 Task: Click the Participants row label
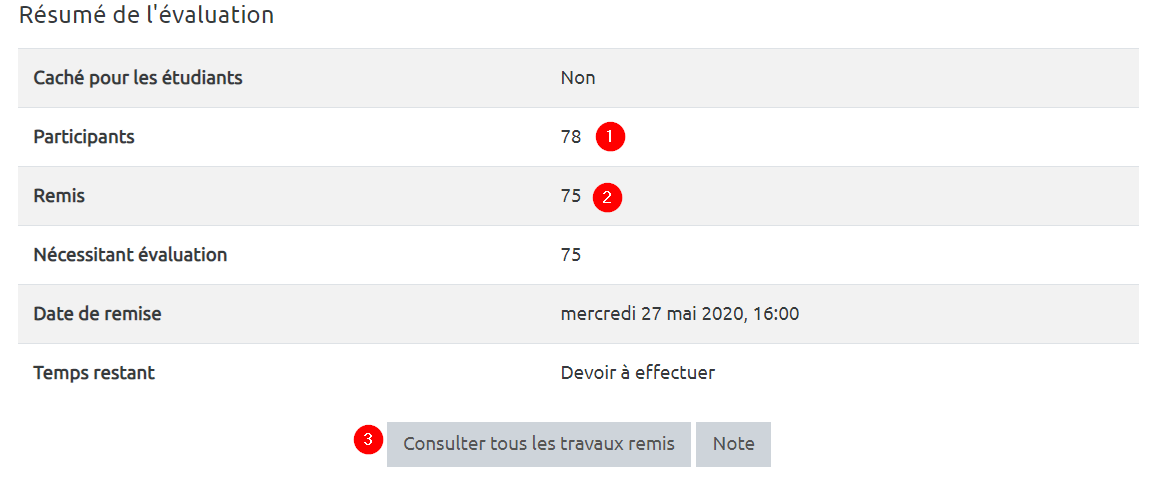tap(84, 137)
